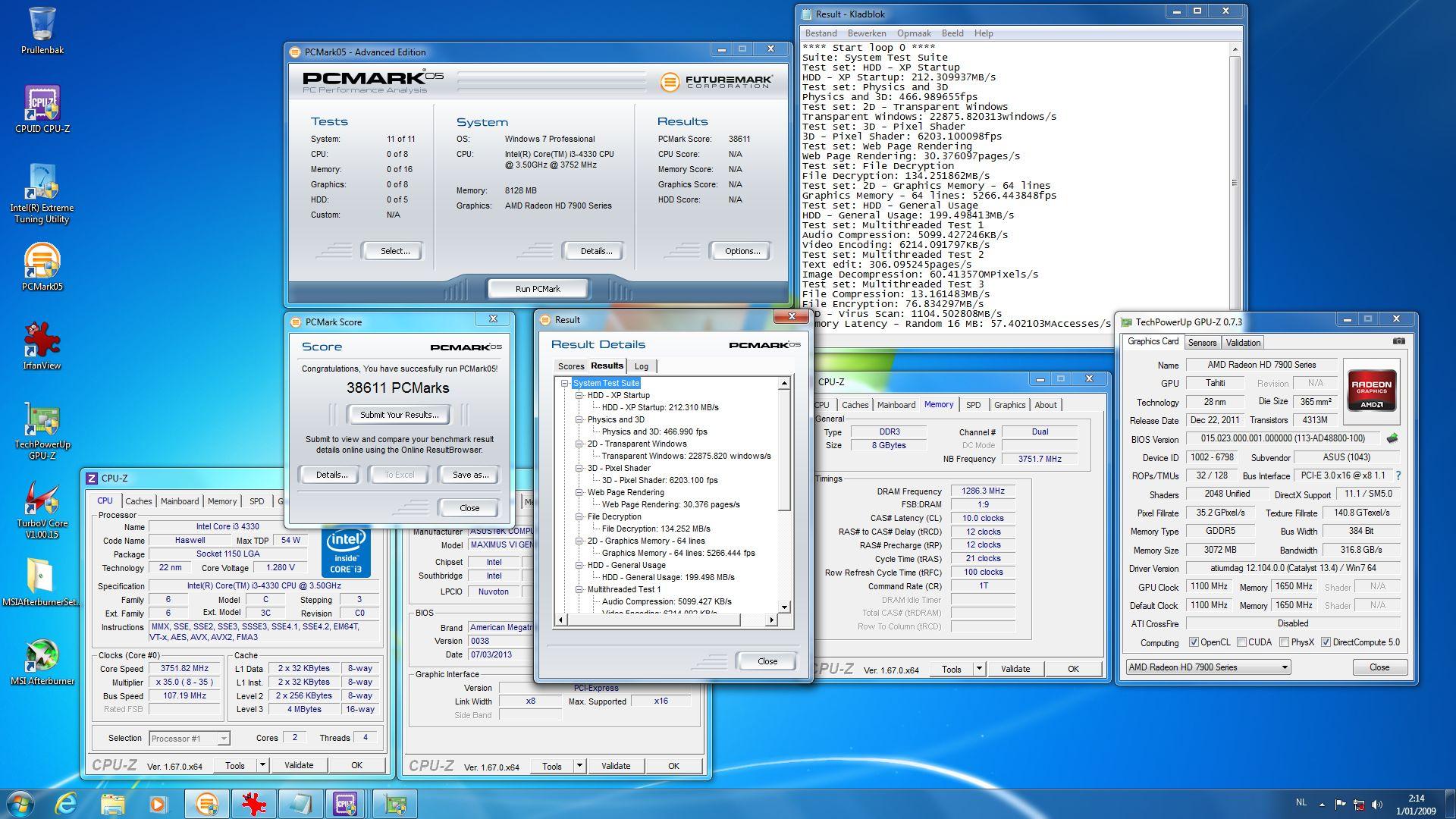Open the Caches tab in CPU-Z CPU window
This screenshot has height=819, width=1456.
point(138,501)
